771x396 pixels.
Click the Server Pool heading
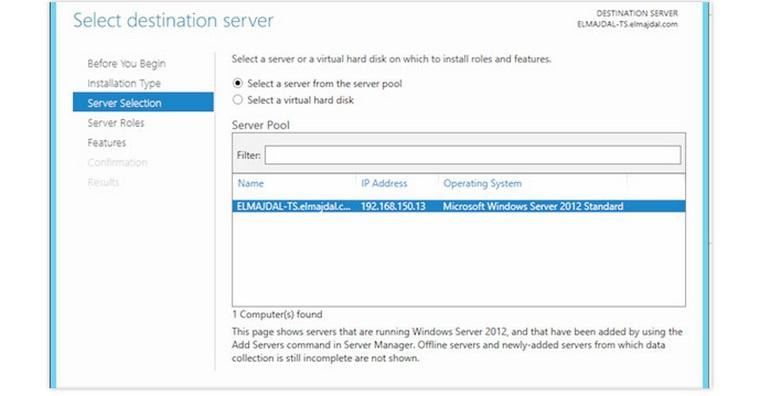pos(261,125)
